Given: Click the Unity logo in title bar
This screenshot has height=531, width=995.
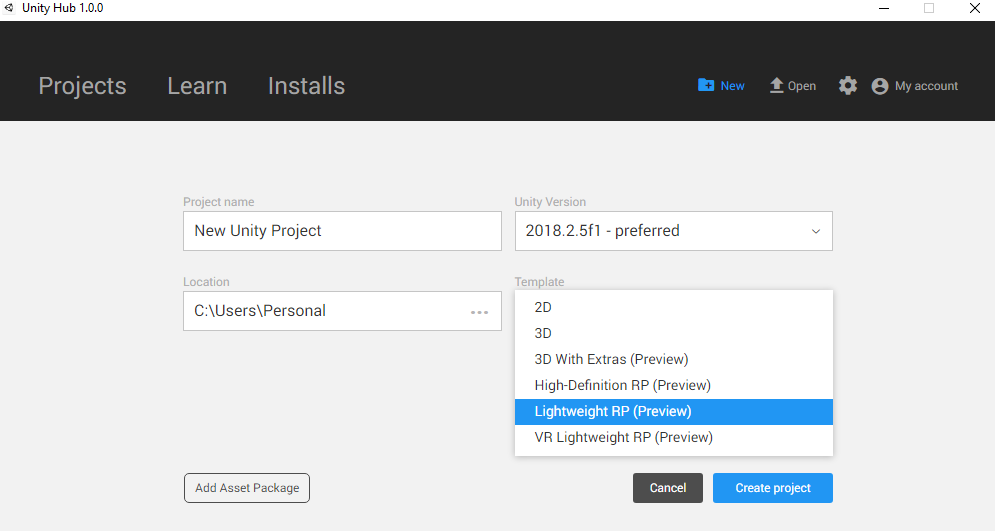Looking at the screenshot, I should [x=9, y=8].
